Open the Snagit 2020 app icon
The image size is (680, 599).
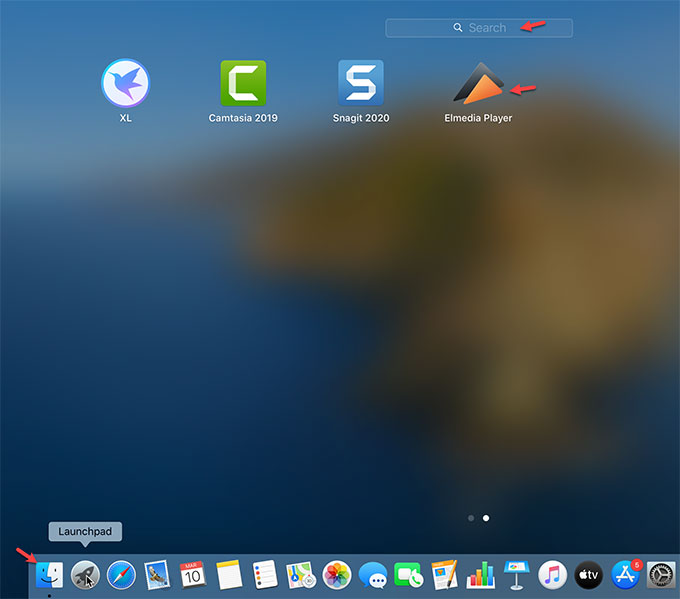tap(361, 83)
